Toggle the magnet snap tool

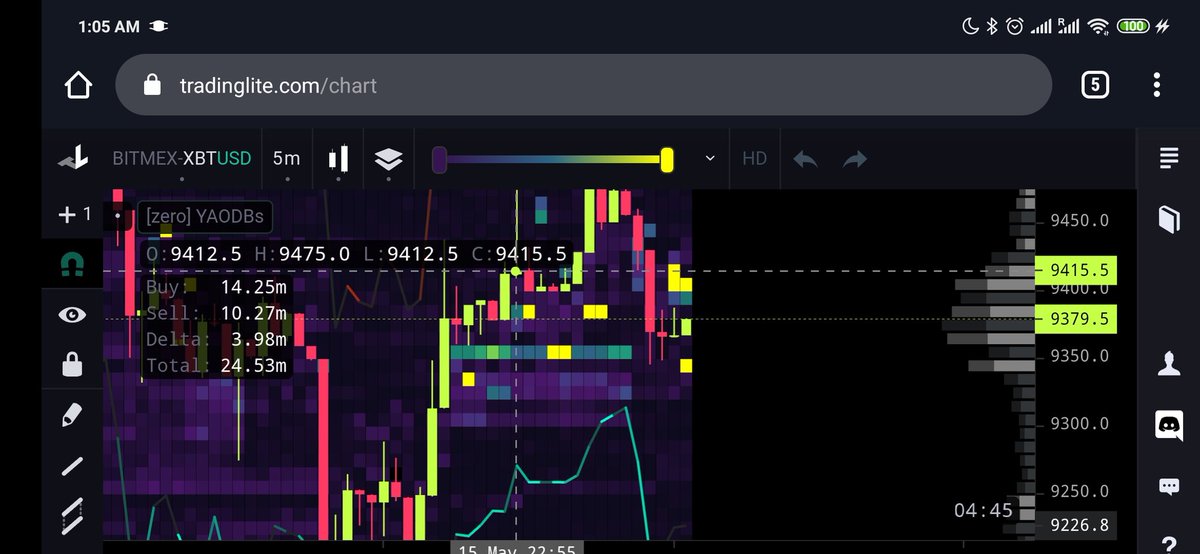coord(72,264)
